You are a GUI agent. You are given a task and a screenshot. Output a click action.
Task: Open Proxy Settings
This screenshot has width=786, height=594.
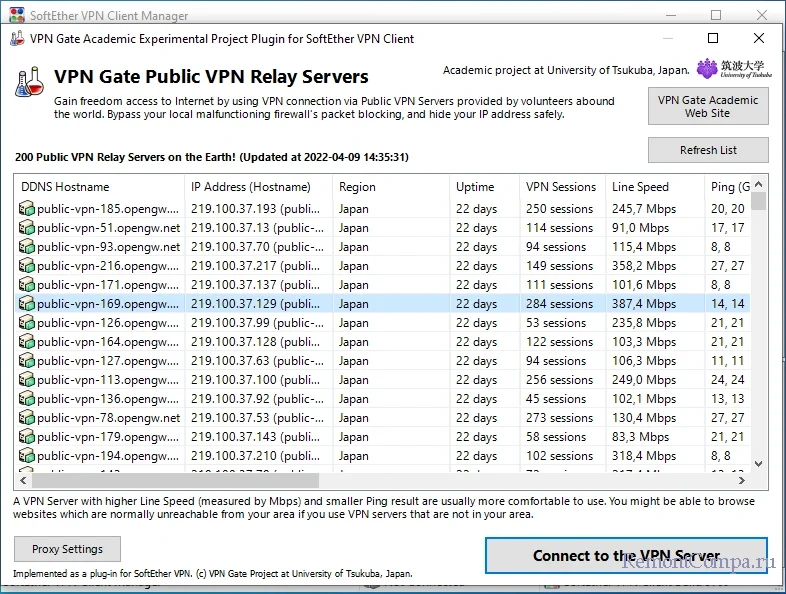67,549
